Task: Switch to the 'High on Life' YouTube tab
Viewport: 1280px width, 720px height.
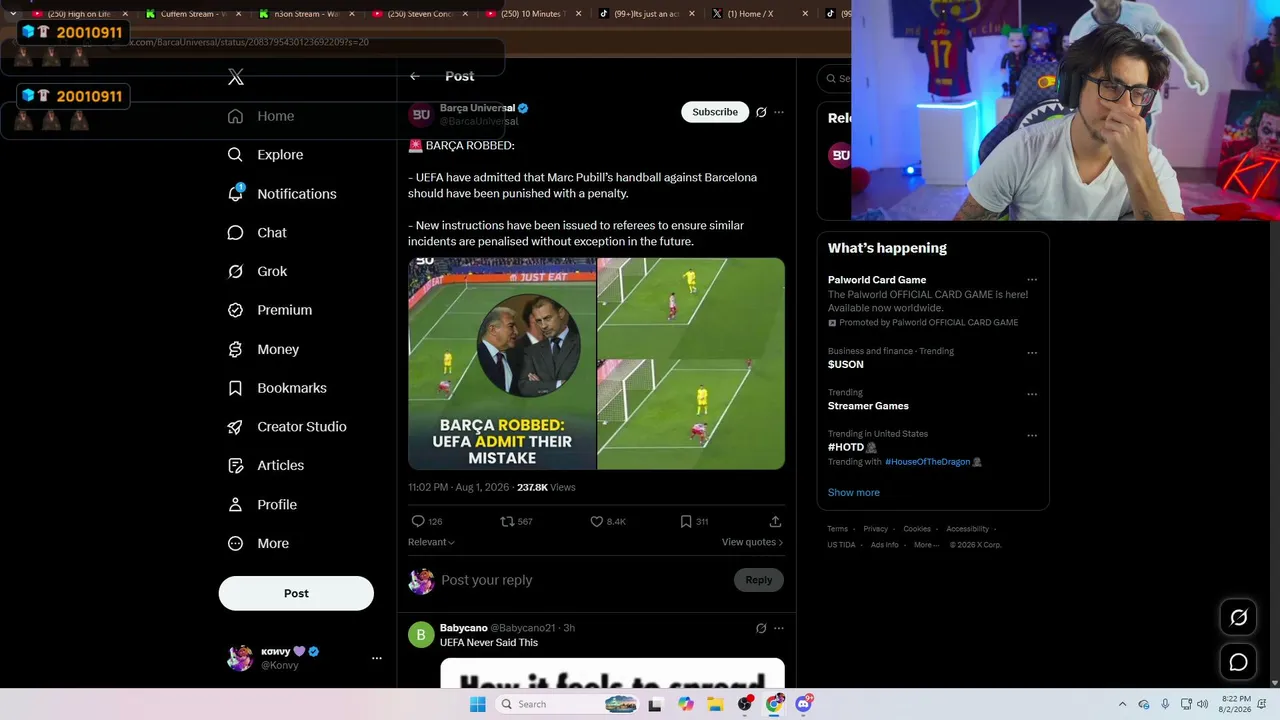Action: pyautogui.click(x=78, y=14)
